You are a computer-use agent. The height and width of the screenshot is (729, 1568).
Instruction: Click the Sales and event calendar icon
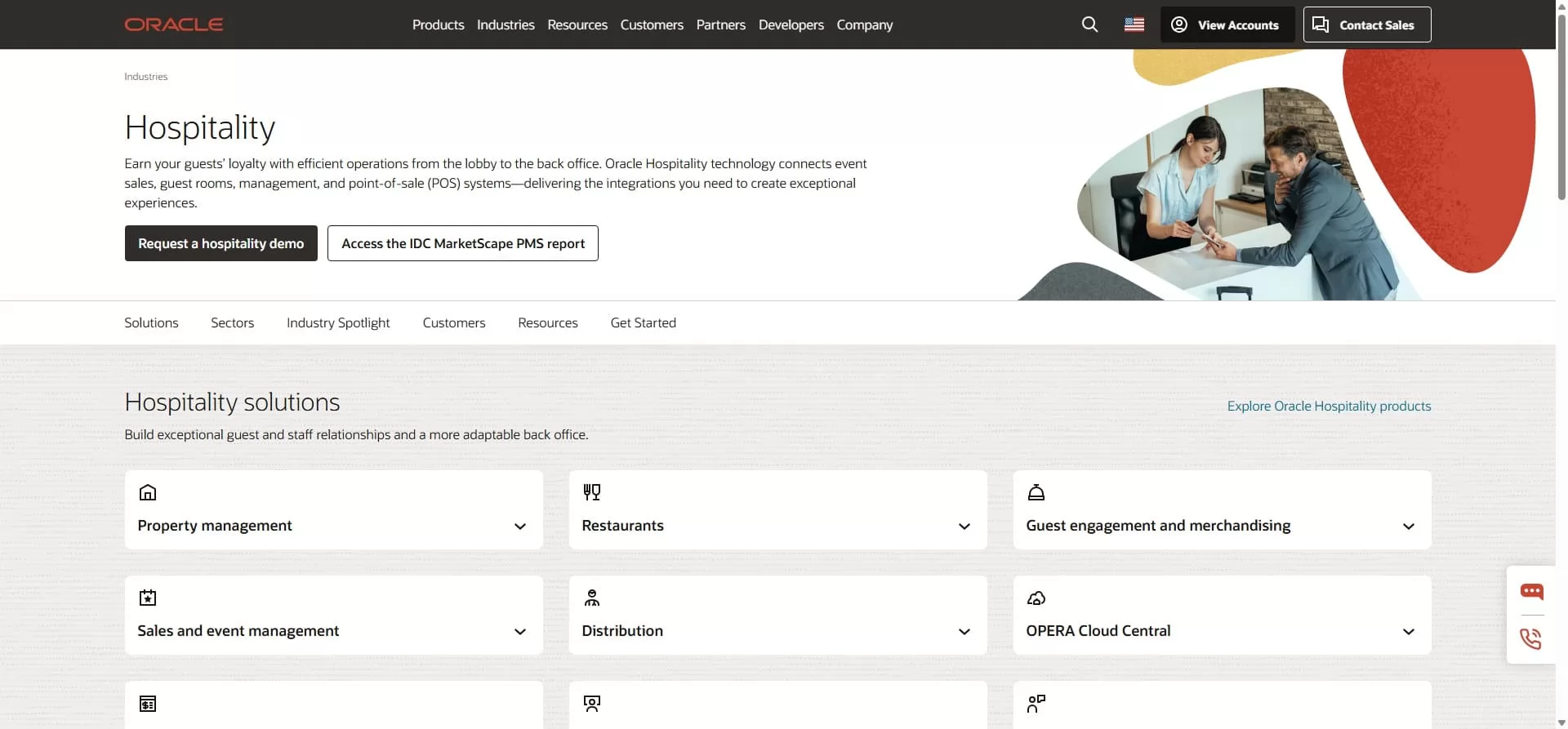148,598
